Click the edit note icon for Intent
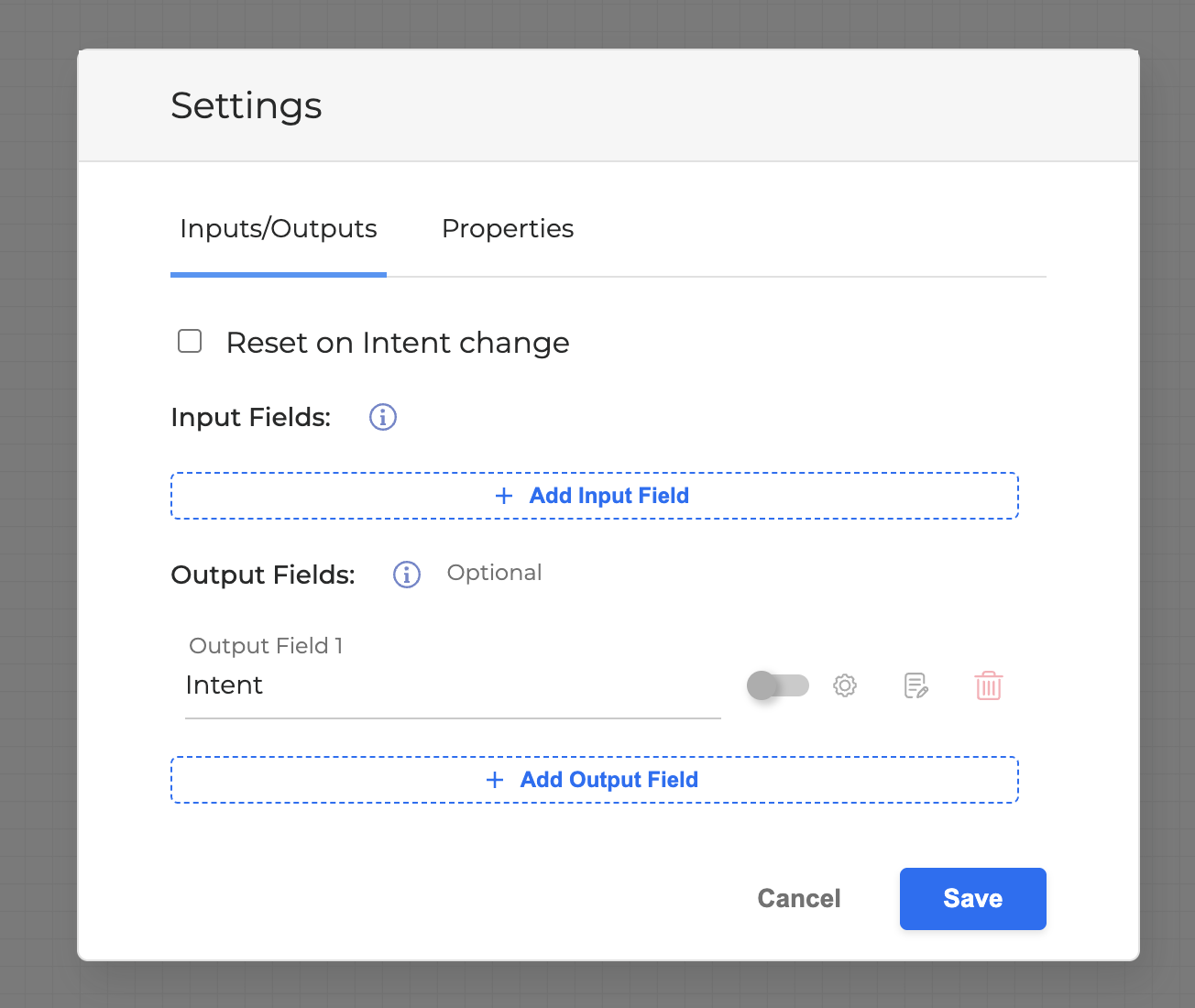 tap(915, 685)
